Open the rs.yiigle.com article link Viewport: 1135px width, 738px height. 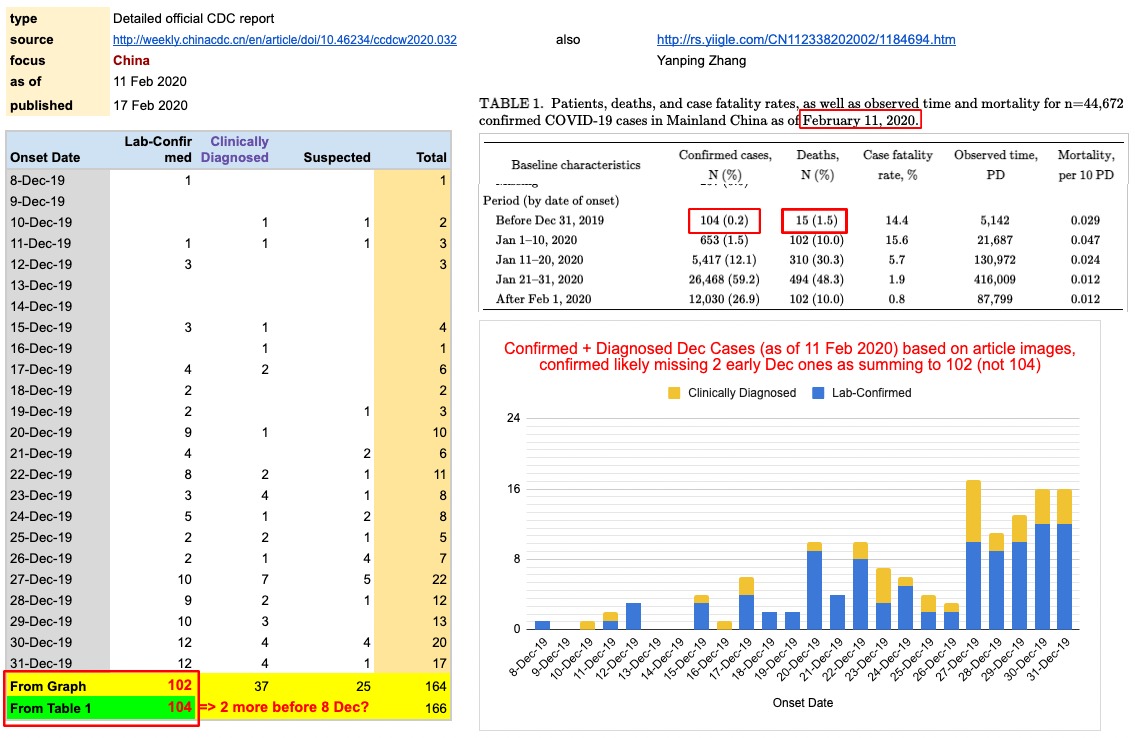tap(805, 40)
